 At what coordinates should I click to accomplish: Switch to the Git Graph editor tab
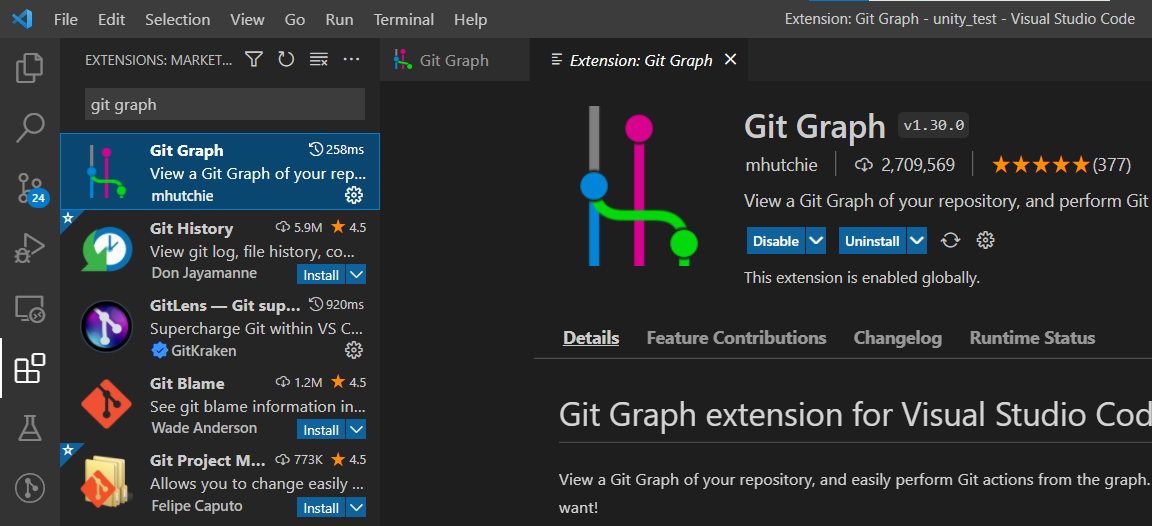[x=455, y=60]
